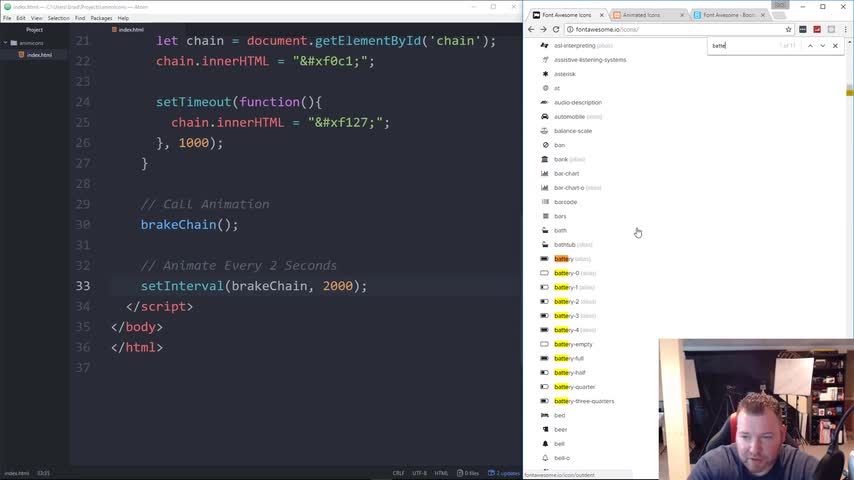Go forward in the browser
Image resolution: width=854 pixels, height=480 pixels.
point(543,29)
